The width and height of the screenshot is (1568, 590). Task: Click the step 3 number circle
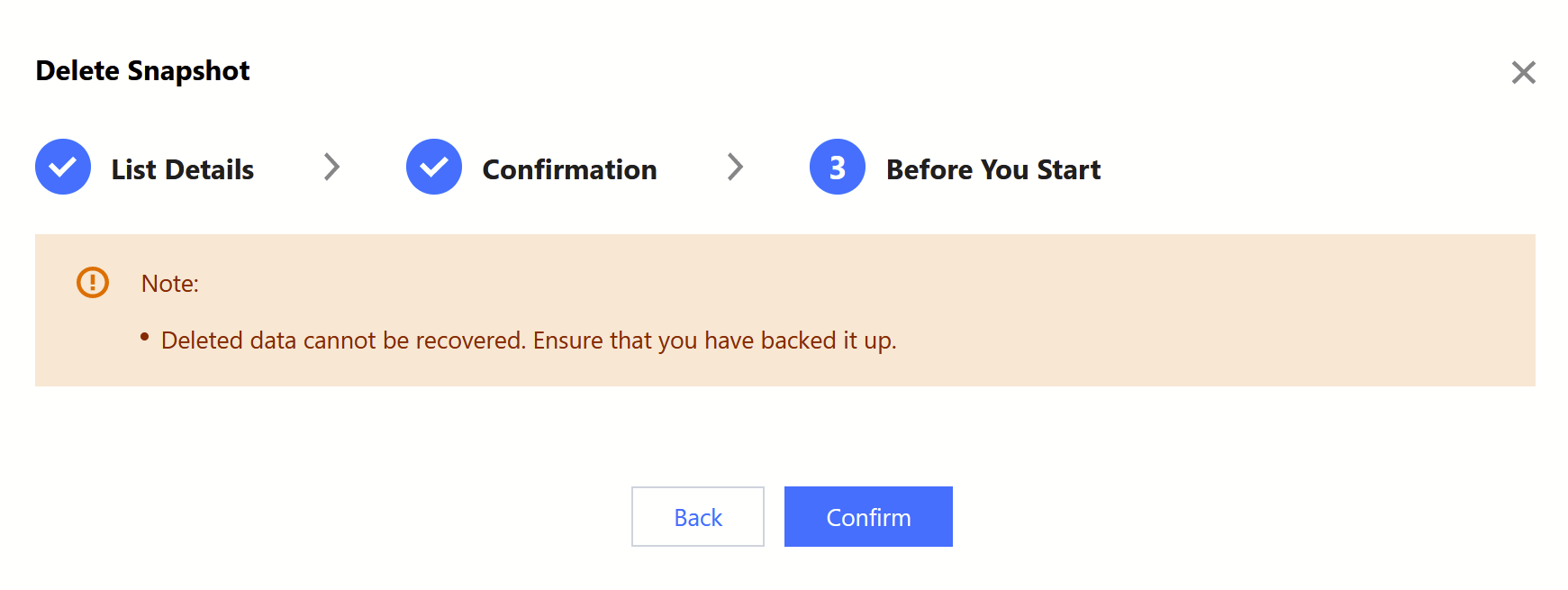(x=838, y=167)
